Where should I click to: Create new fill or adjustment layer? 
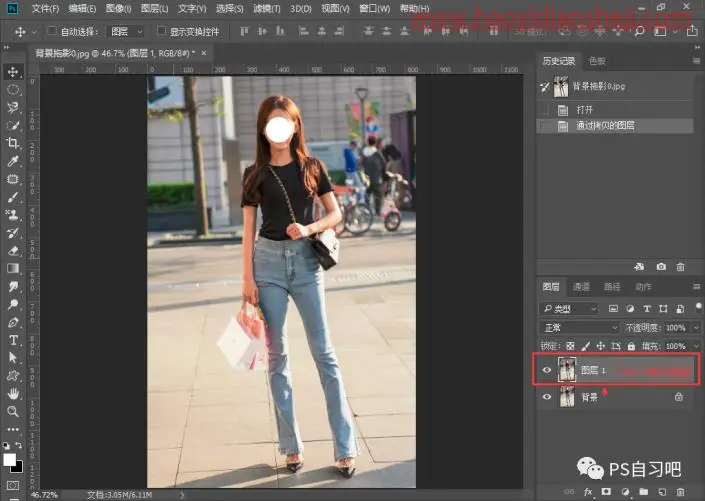point(625,492)
